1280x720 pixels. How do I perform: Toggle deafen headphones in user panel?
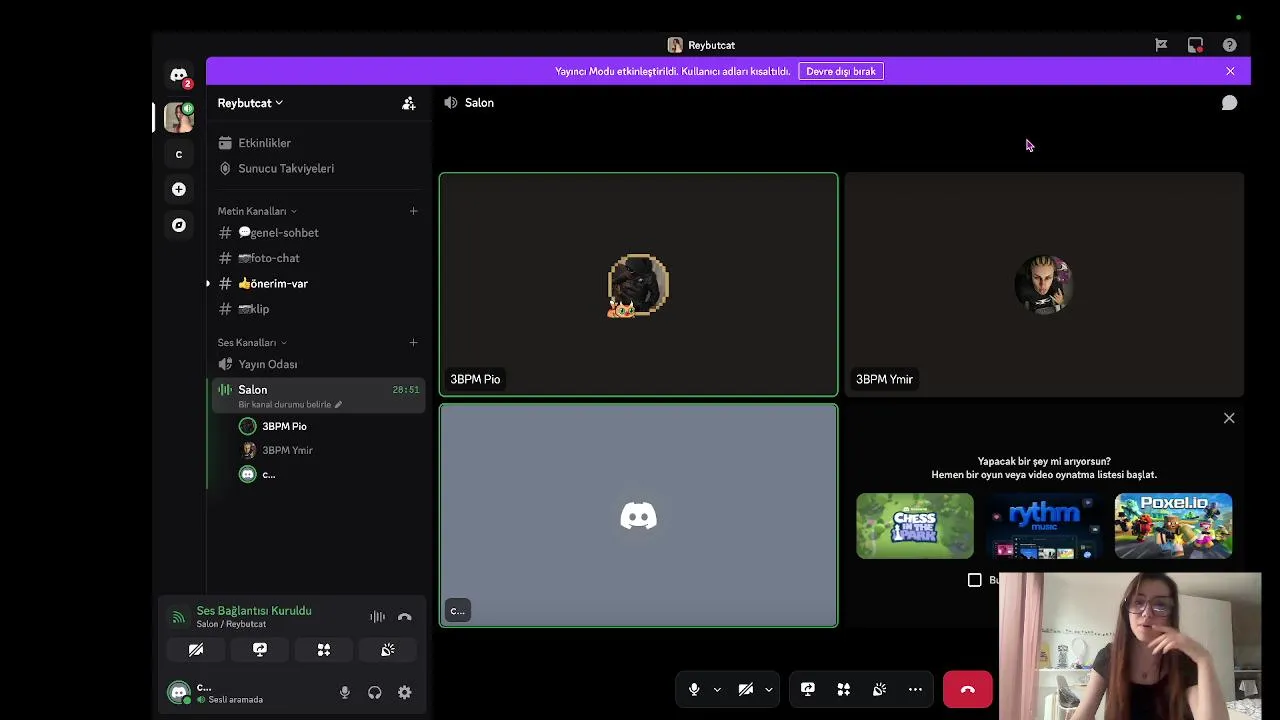pos(374,692)
